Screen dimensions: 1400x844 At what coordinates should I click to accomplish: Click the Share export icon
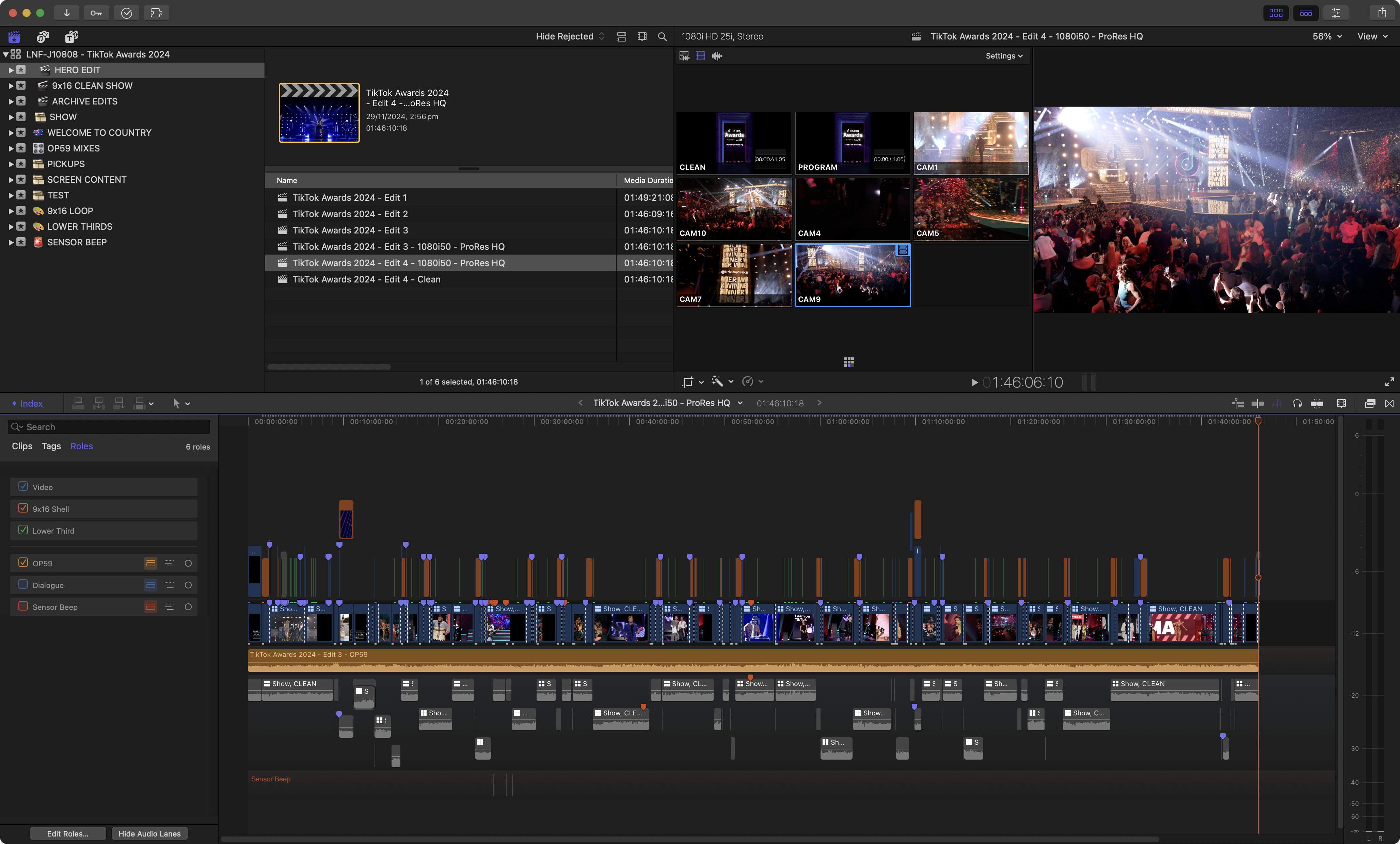(1382, 13)
